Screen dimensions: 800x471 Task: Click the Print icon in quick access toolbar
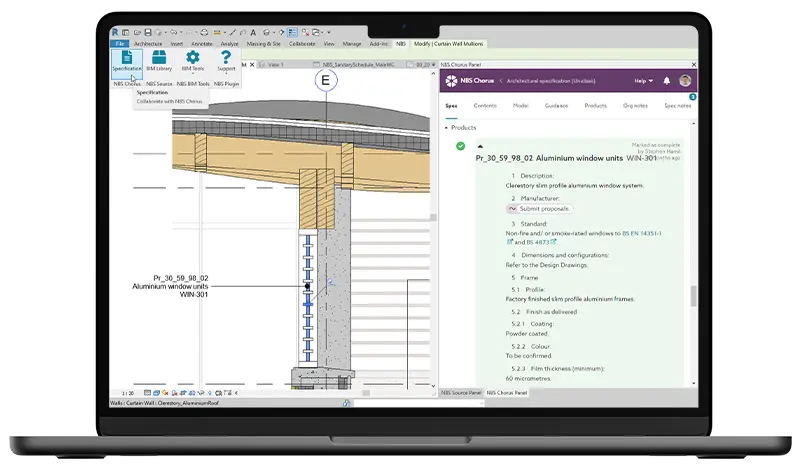[x=204, y=32]
